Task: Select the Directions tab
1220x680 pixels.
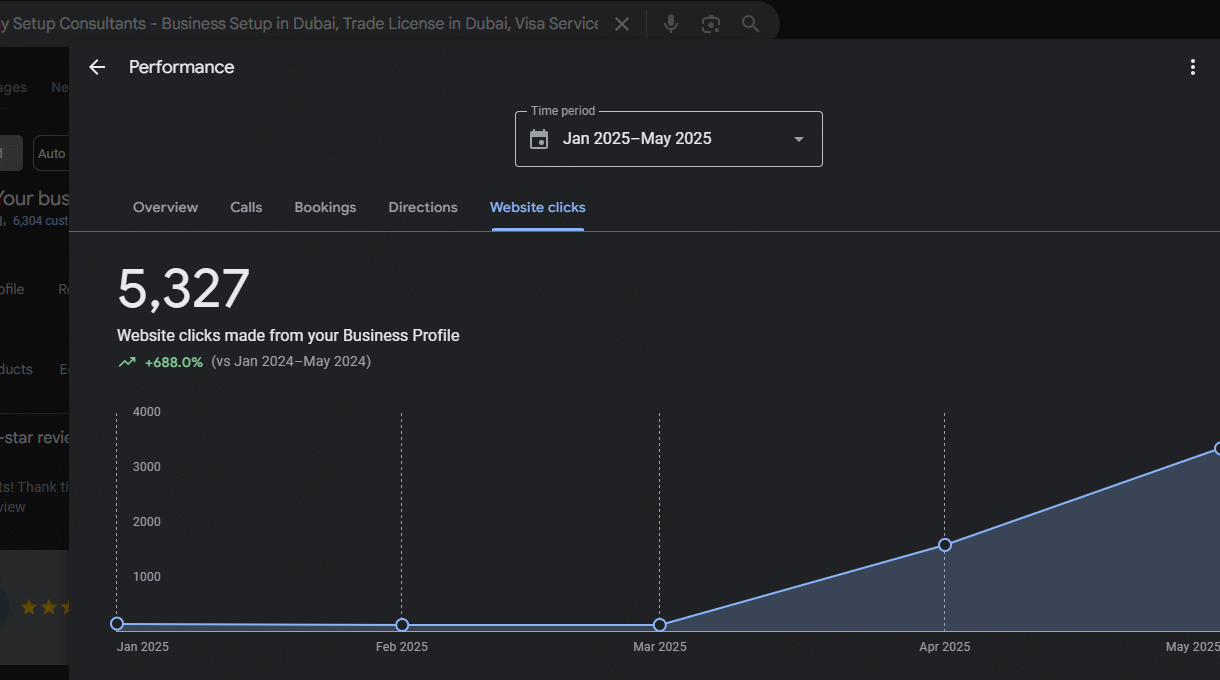Action: point(423,207)
